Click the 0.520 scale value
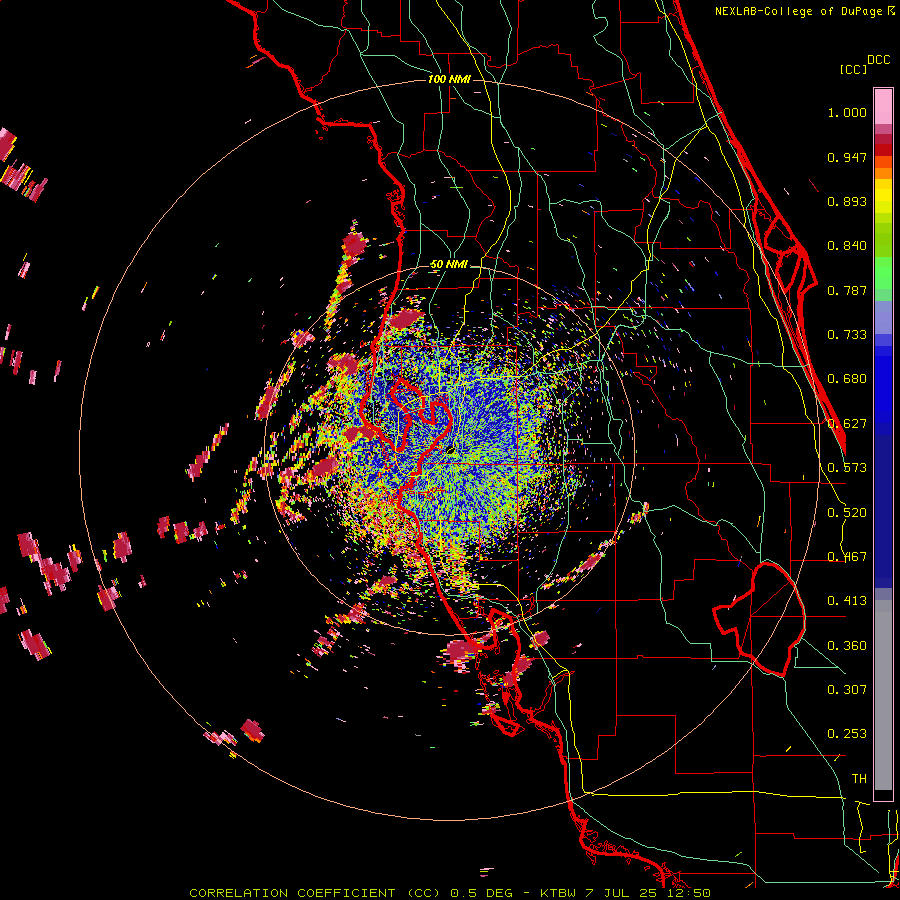 click(847, 513)
